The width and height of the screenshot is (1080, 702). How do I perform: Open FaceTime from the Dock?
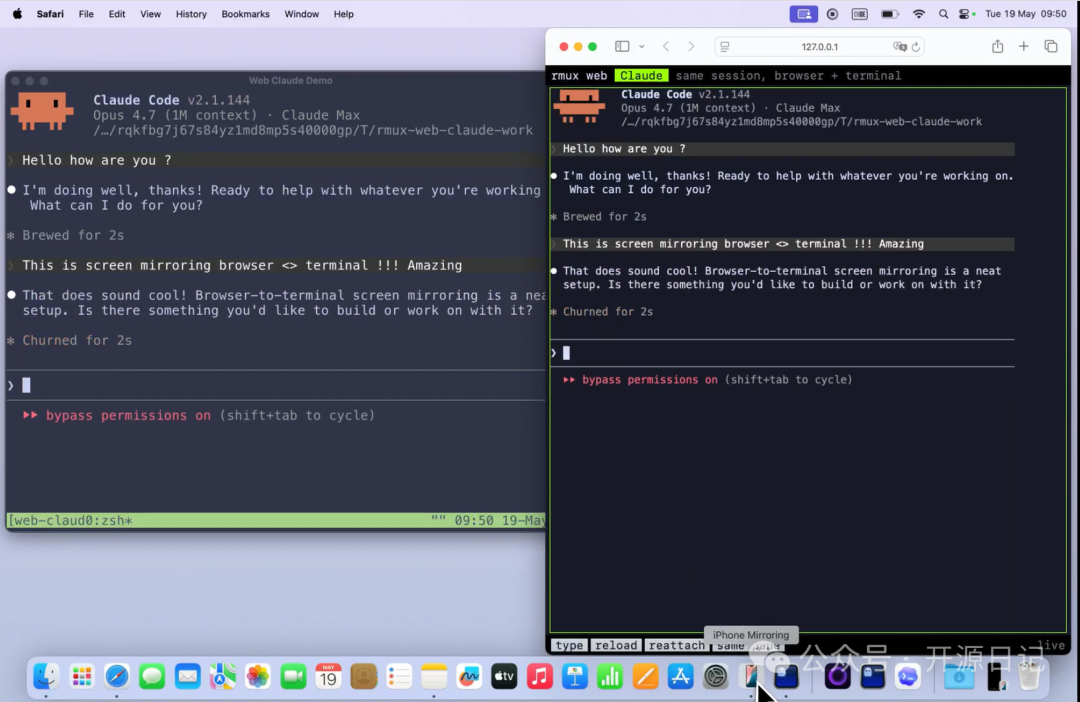point(293,677)
